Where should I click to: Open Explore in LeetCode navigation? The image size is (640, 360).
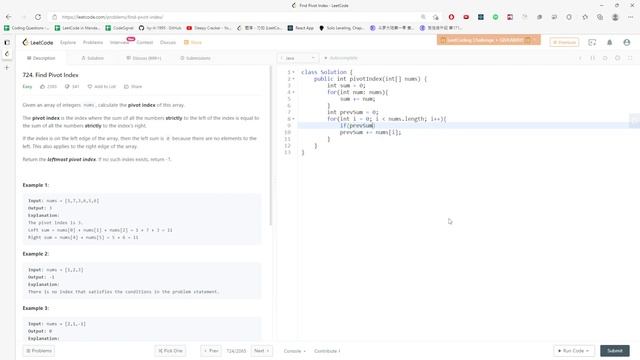68,42
